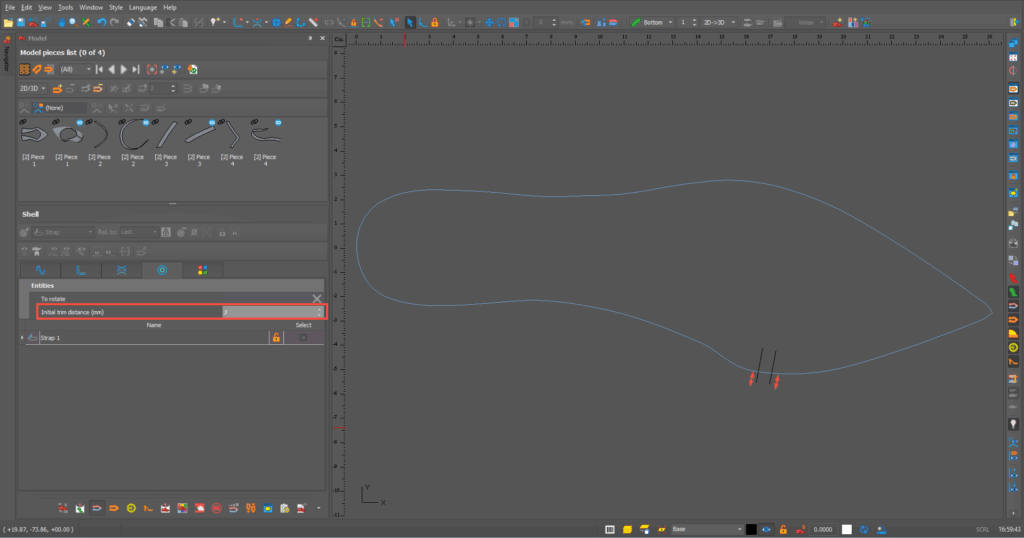Open the Language menu

pyautogui.click(x=142, y=7)
